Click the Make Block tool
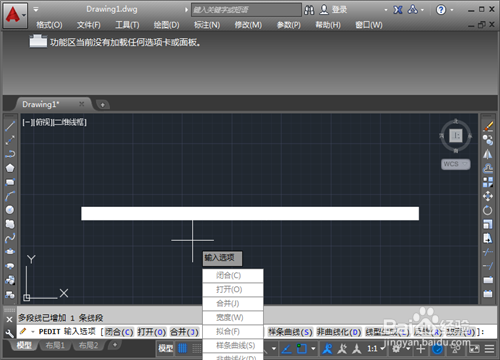 click(10, 294)
